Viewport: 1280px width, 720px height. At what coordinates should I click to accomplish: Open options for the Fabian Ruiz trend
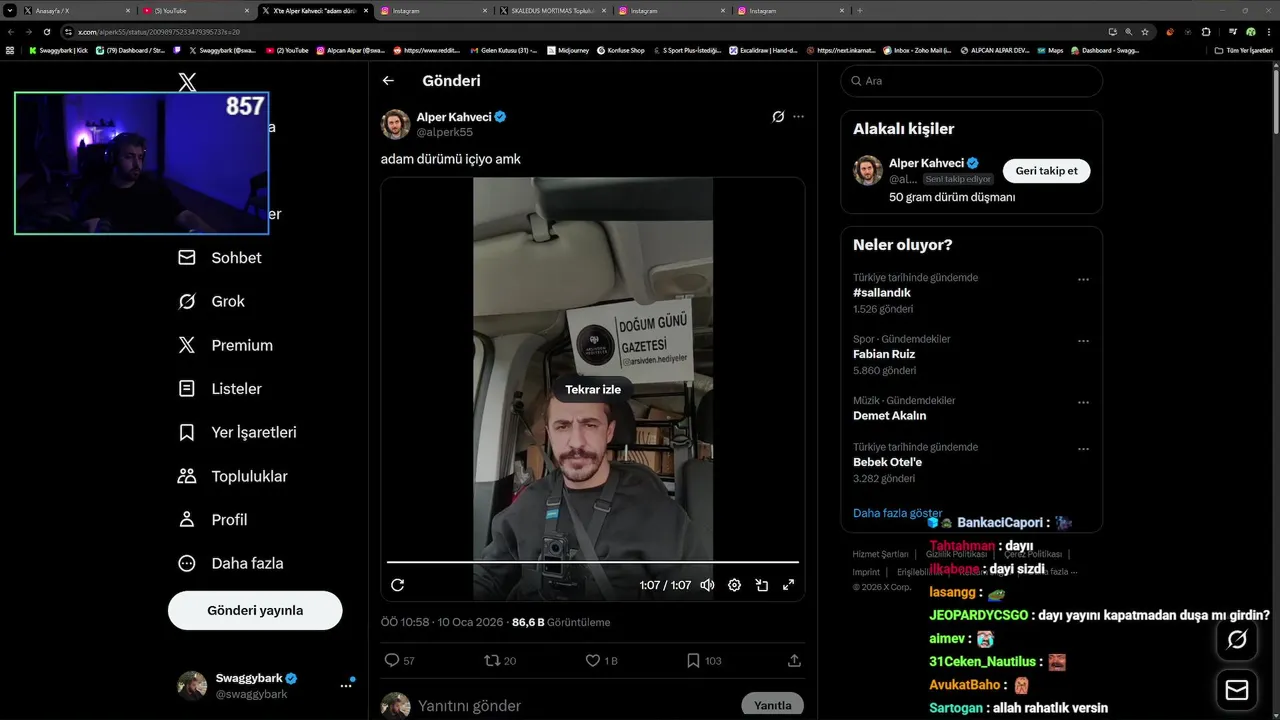click(x=1083, y=341)
